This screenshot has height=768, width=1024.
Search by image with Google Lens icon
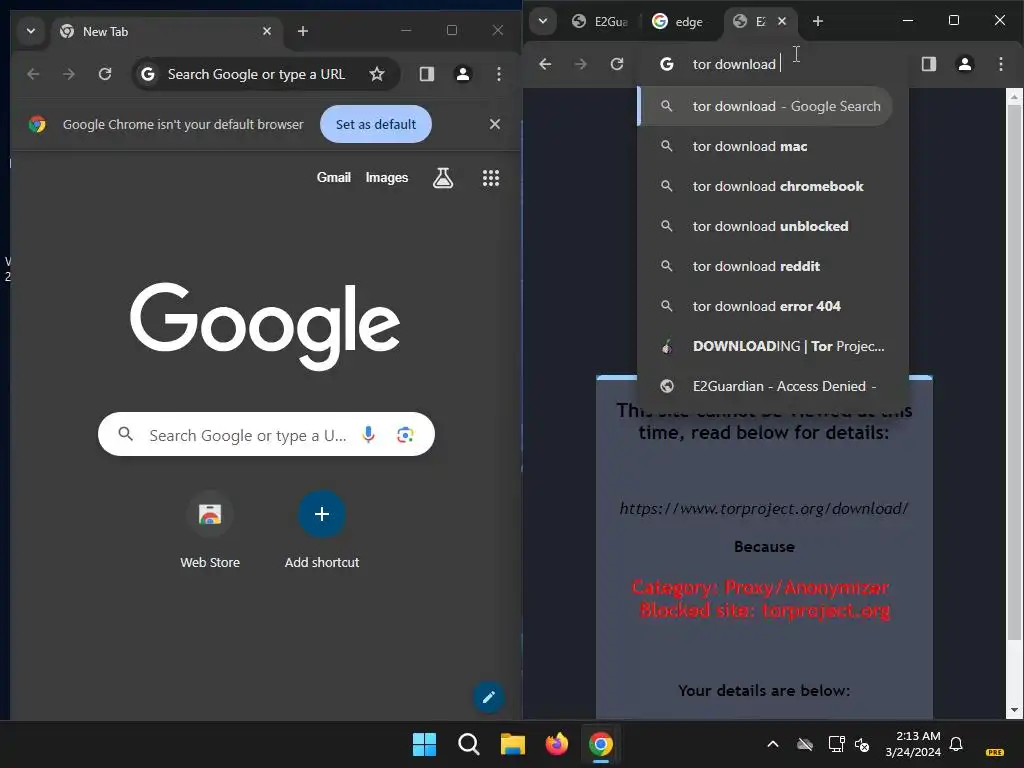click(406, 434)
